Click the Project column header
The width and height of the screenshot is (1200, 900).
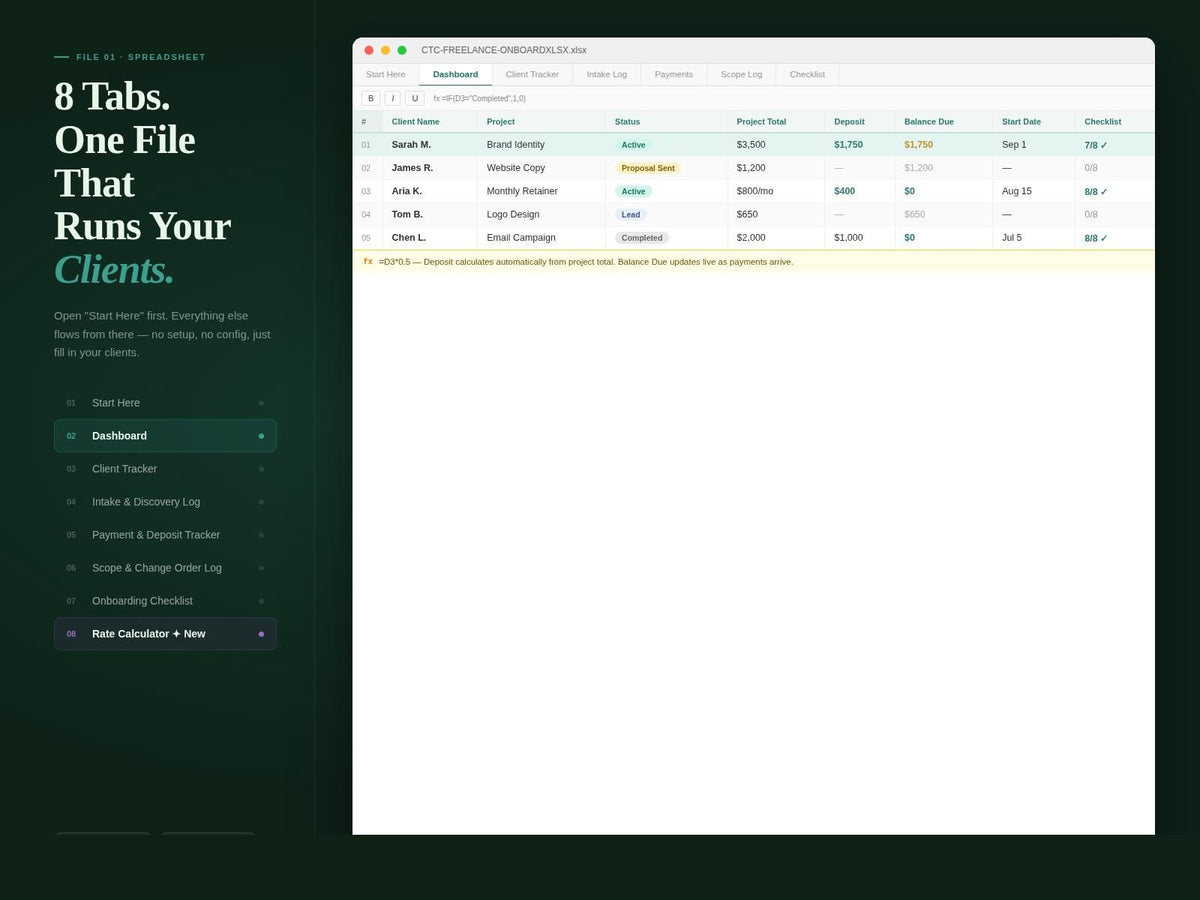tap(542, 122)
